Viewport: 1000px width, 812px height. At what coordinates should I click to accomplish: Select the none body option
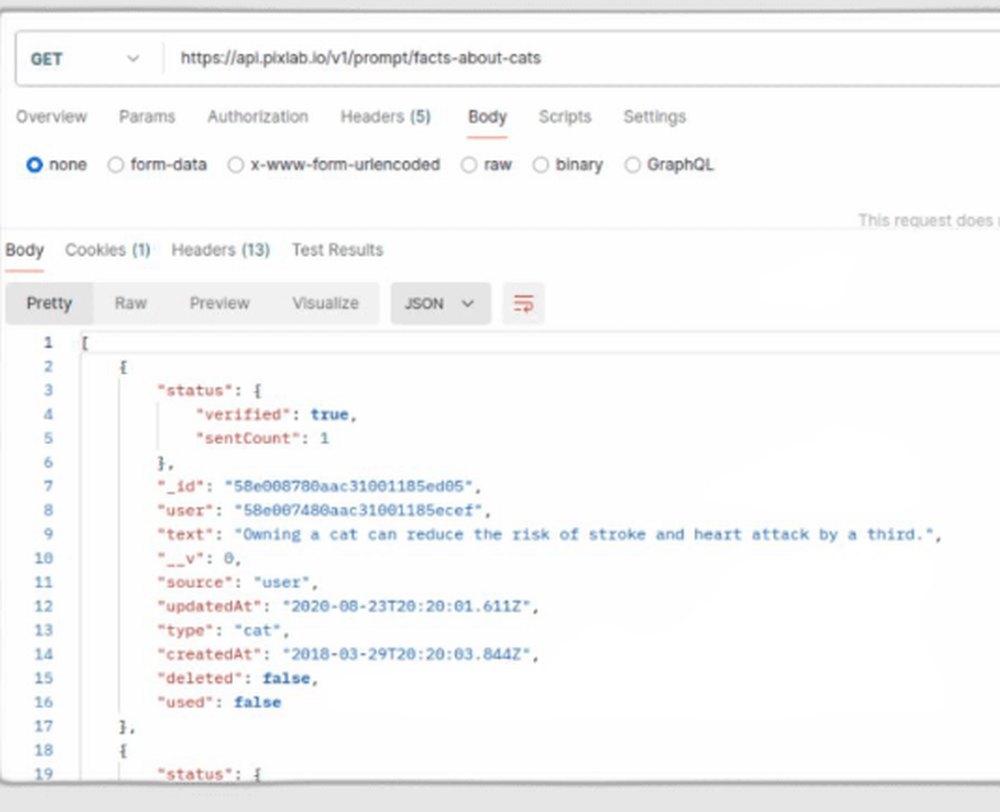tap(57, 165)
